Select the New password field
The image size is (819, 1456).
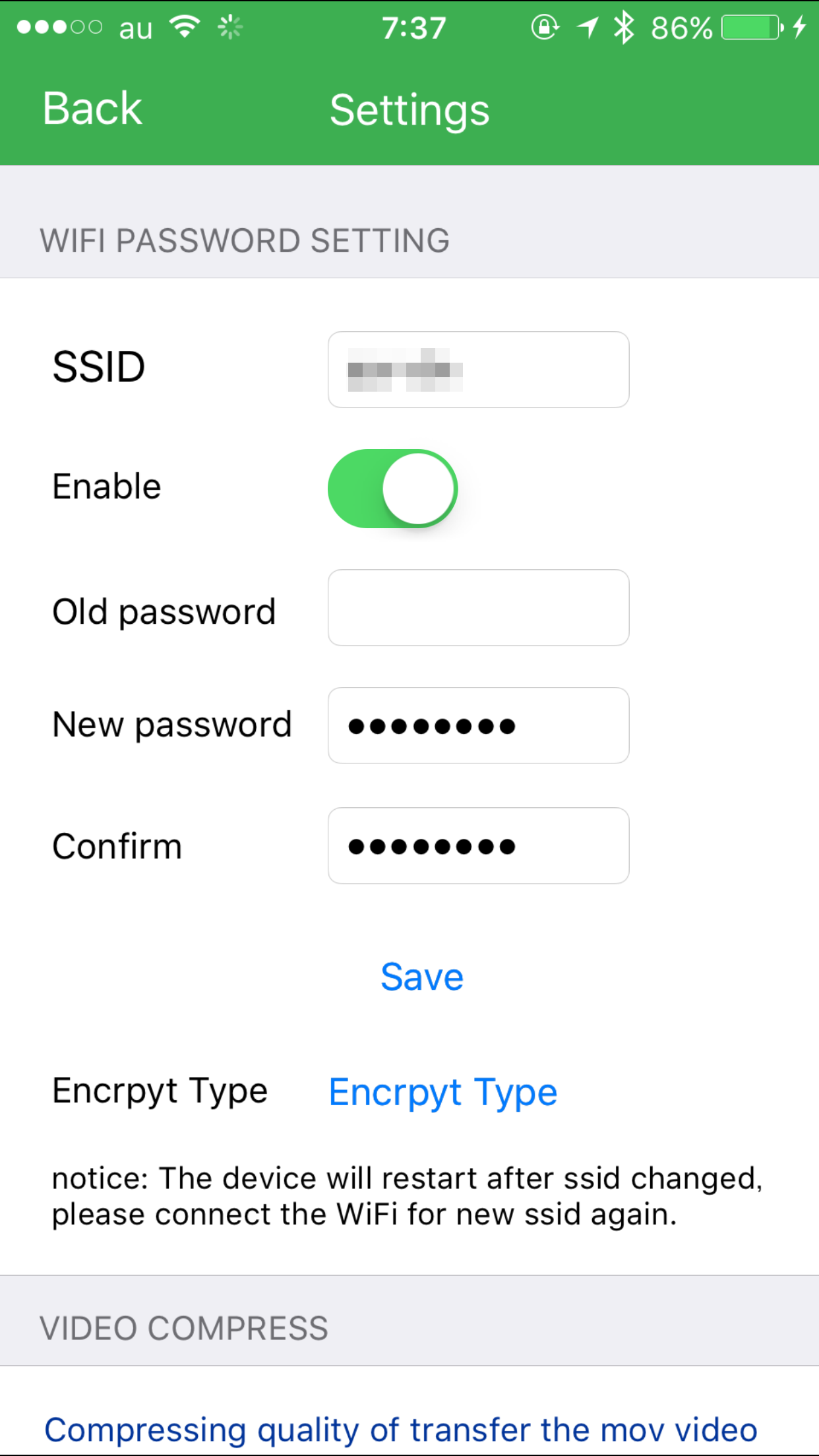478,725
